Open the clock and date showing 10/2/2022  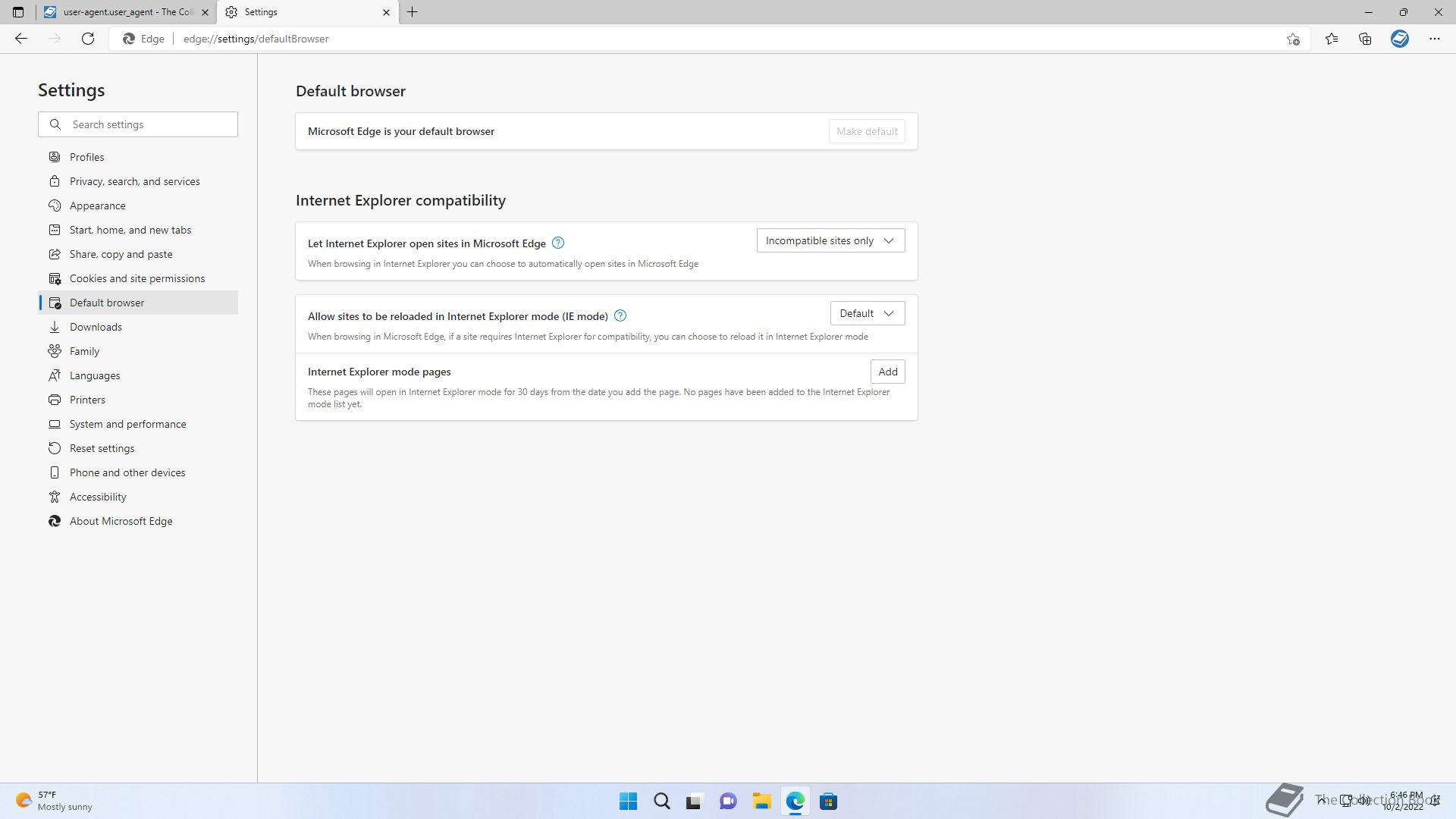point(1403,801)
